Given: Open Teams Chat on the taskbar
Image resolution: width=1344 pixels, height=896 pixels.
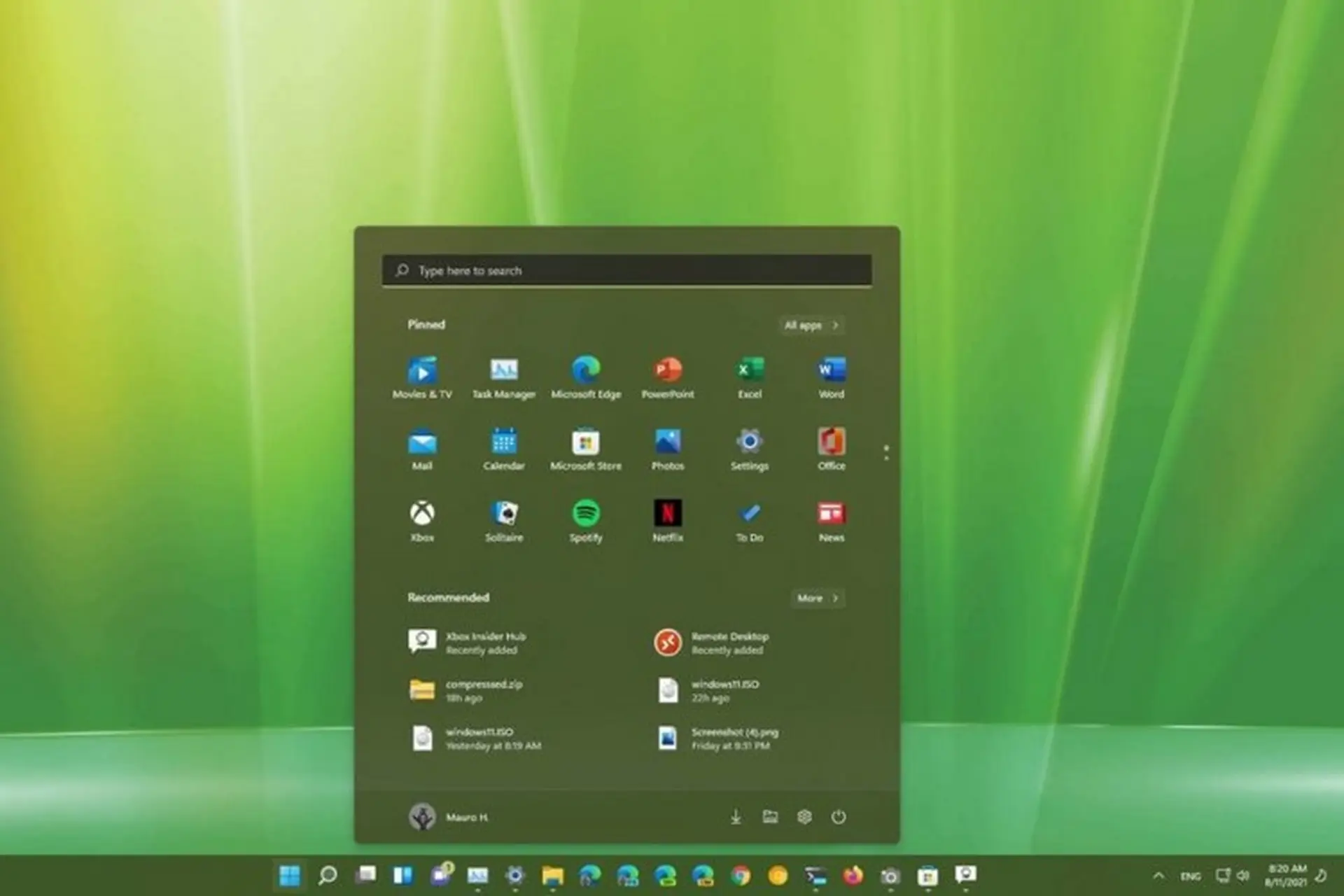Looking at the screenshot, I should (x=442, y=875).
